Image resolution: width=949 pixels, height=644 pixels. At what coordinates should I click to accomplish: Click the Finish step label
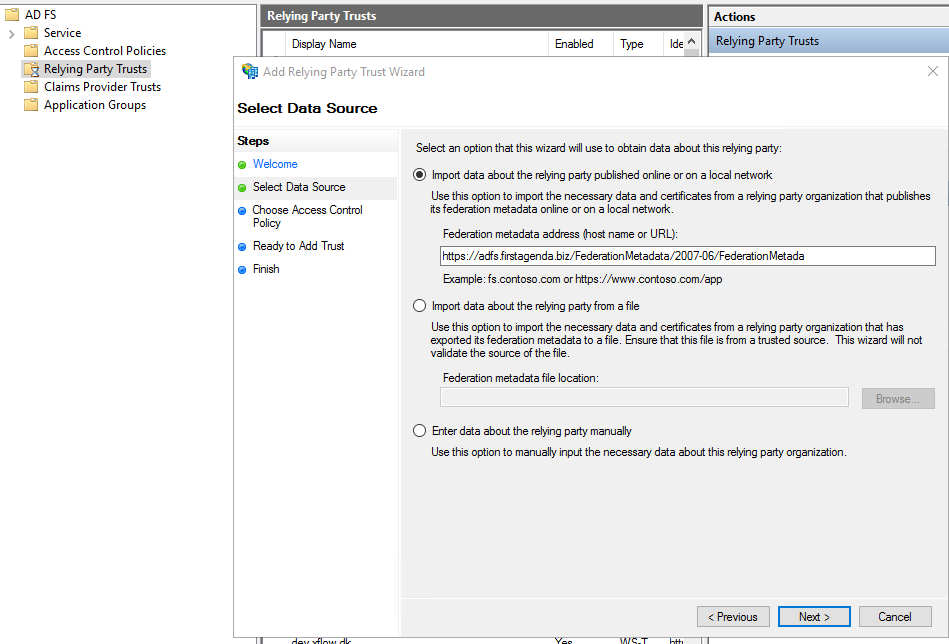266,269
